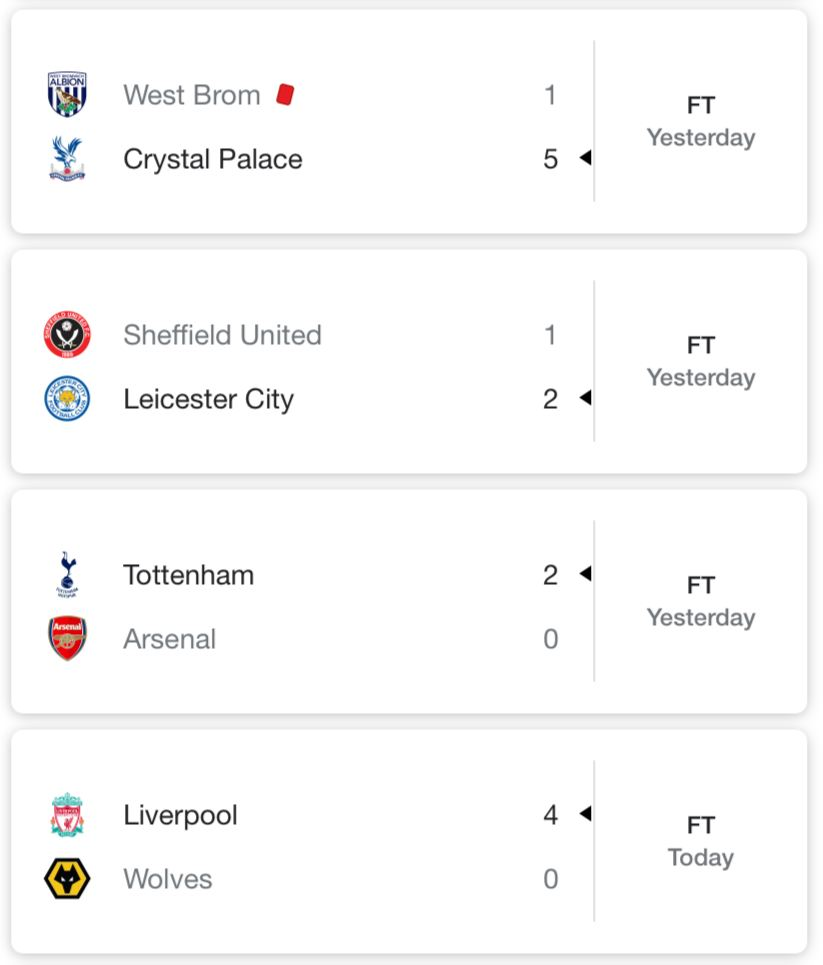Select the Arsenal team name
823x965 pixels.
[x=169, y=639]
